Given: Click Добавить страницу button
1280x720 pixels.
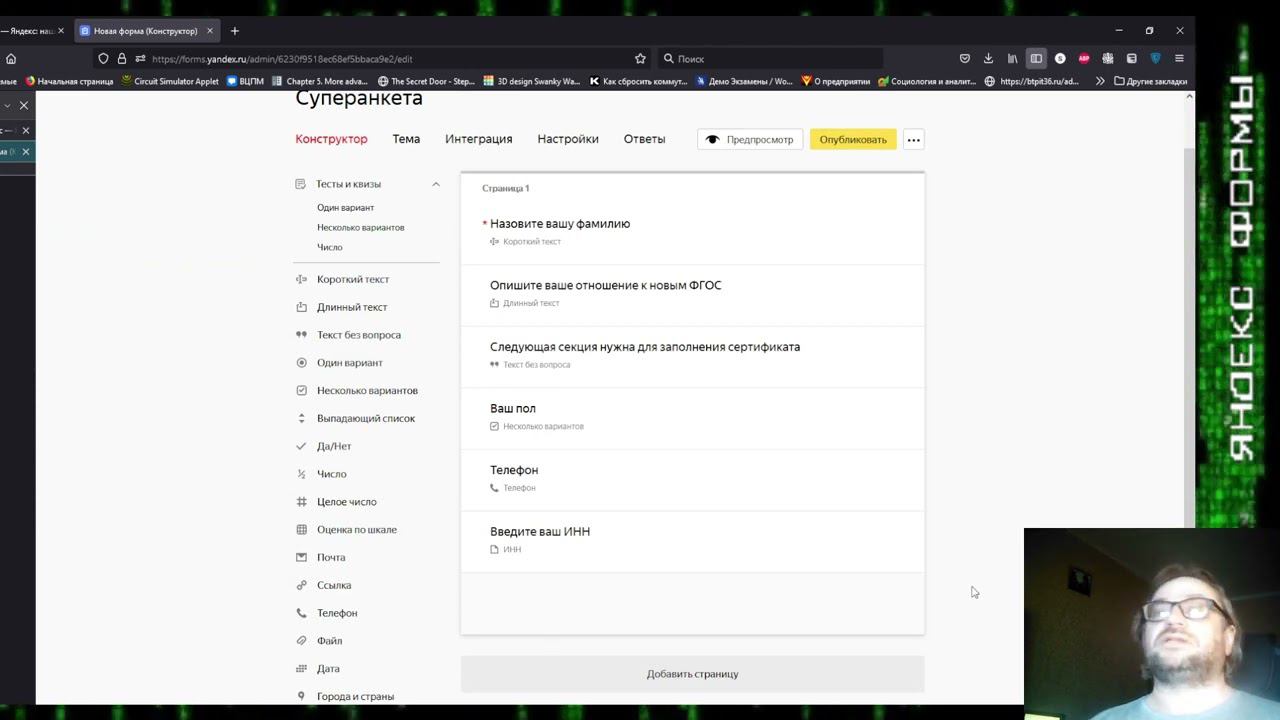Looking at the screenshot, I should tap(692, 674).
